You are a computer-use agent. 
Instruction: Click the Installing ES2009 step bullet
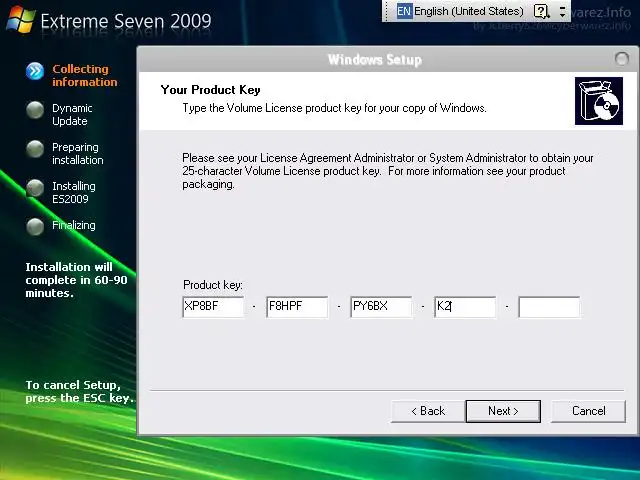(35, 188)
